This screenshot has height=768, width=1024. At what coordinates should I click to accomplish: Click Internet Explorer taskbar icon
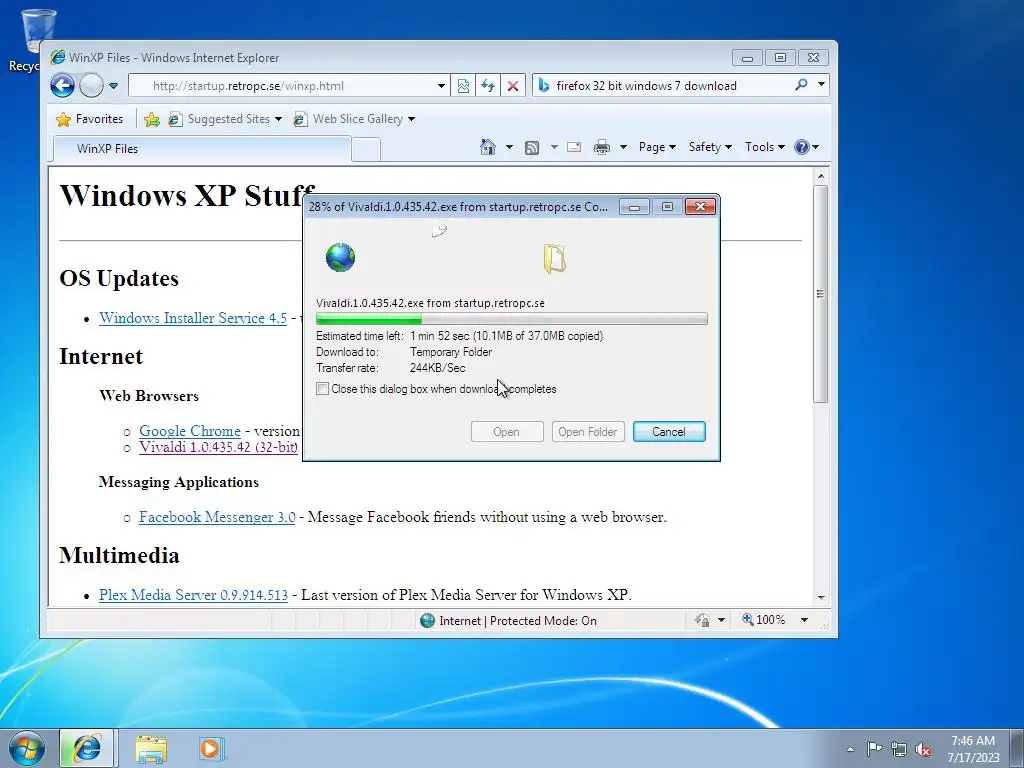(87, 748)
